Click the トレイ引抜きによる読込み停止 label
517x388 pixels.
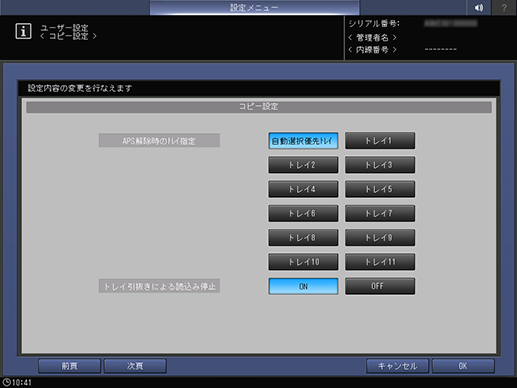click(x=159, y=286)
